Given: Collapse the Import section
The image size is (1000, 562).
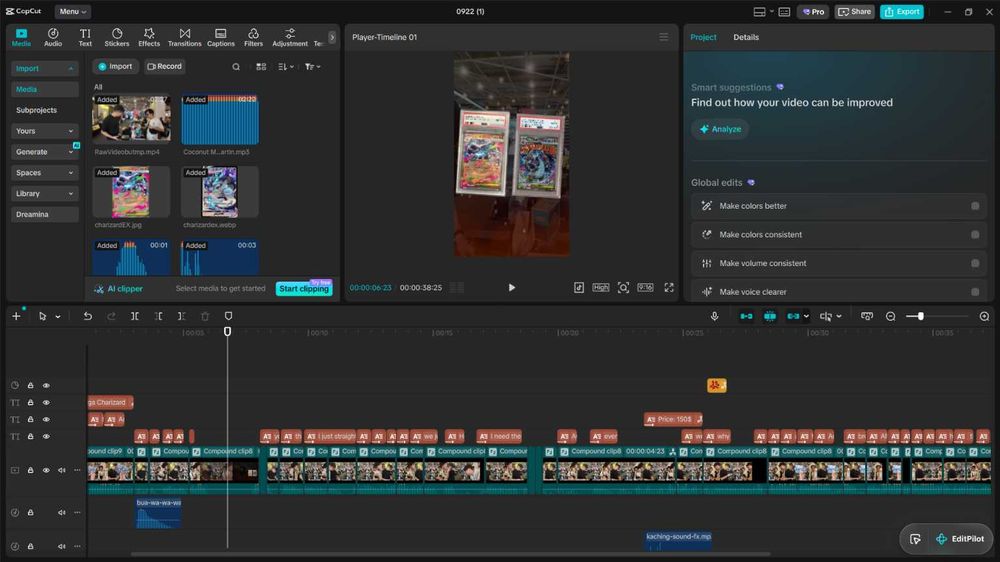Looking at the screenshot, I should tap(44, 68).
